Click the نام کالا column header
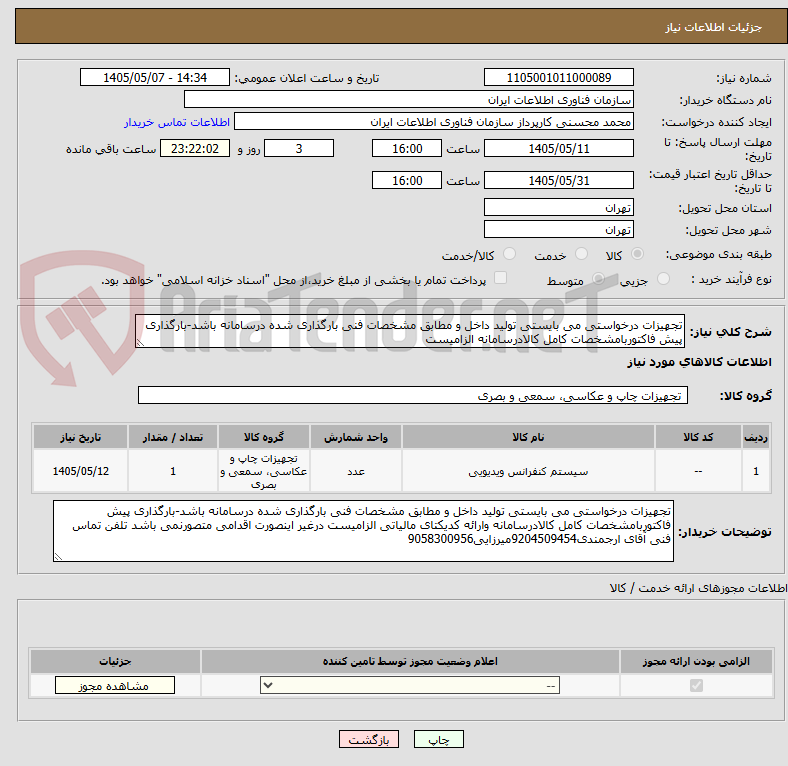This screenshot has width=788, height=766. (528, 437)
